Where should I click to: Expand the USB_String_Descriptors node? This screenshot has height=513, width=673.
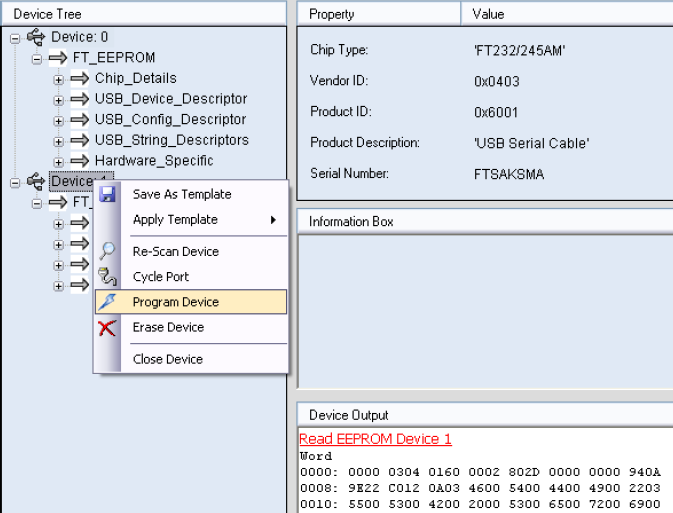59,142
